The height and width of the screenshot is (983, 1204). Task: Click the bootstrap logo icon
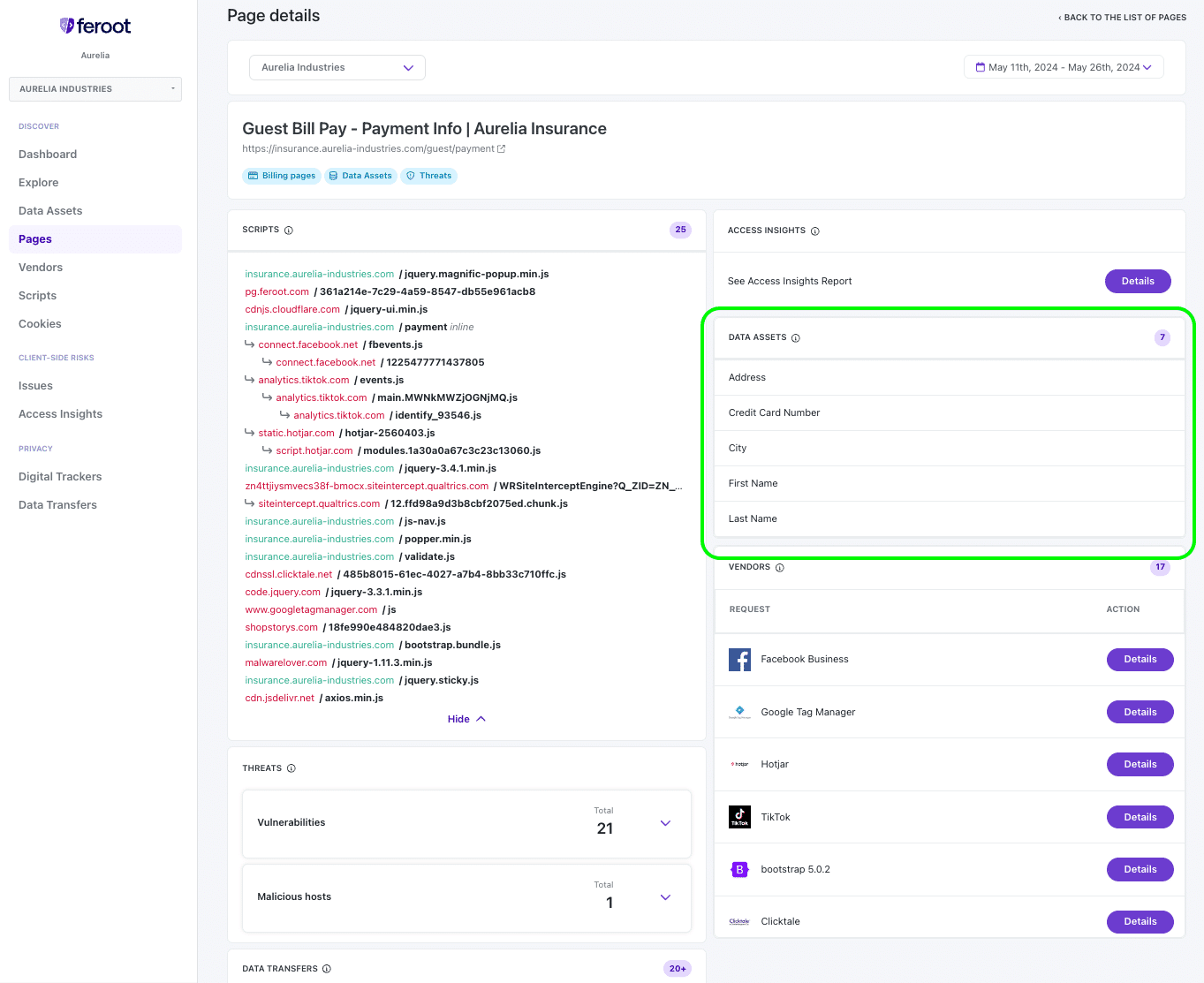pyautogui.click(x=739, y=869)
